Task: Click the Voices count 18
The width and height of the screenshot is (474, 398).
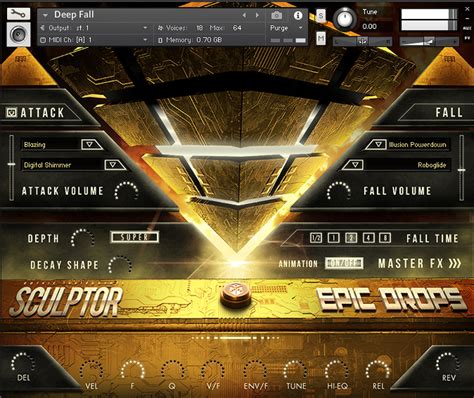Action: [199, 28]
